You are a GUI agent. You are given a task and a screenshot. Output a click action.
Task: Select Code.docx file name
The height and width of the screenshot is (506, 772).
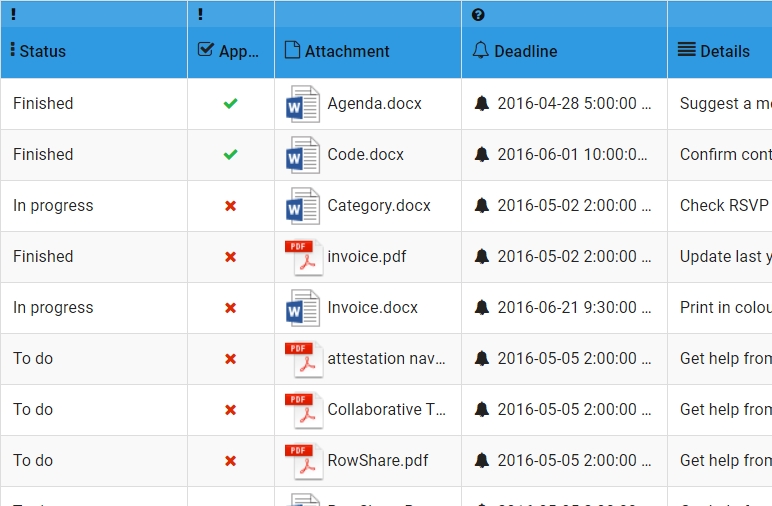[x=365, y=155]
